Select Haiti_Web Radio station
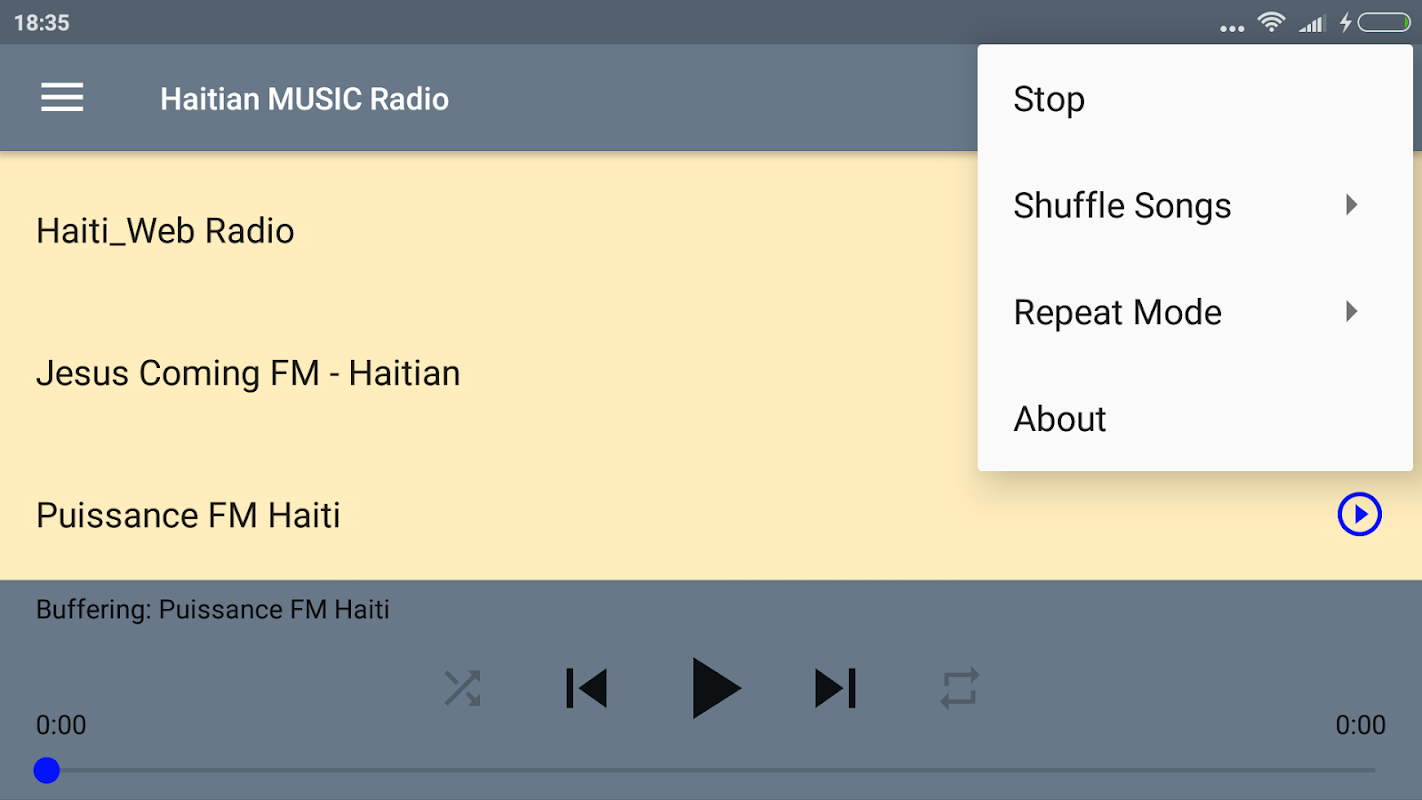1422x800 pixels. click(x=165, y=231)
